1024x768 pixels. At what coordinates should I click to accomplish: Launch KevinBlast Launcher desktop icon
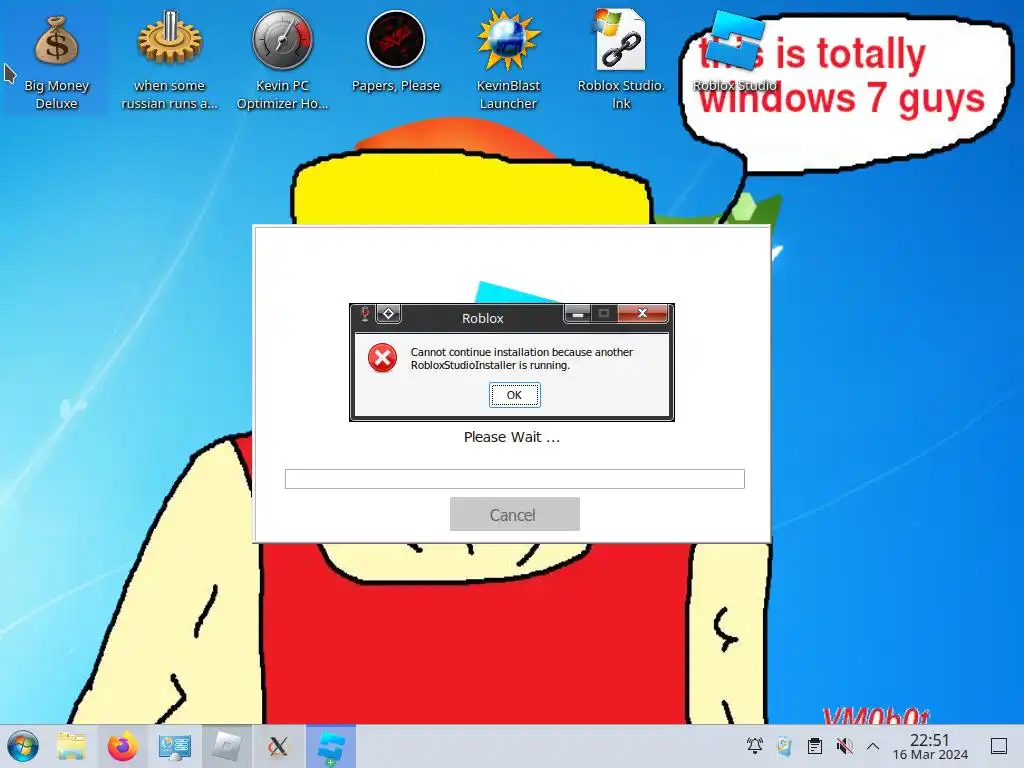point(508,60)
